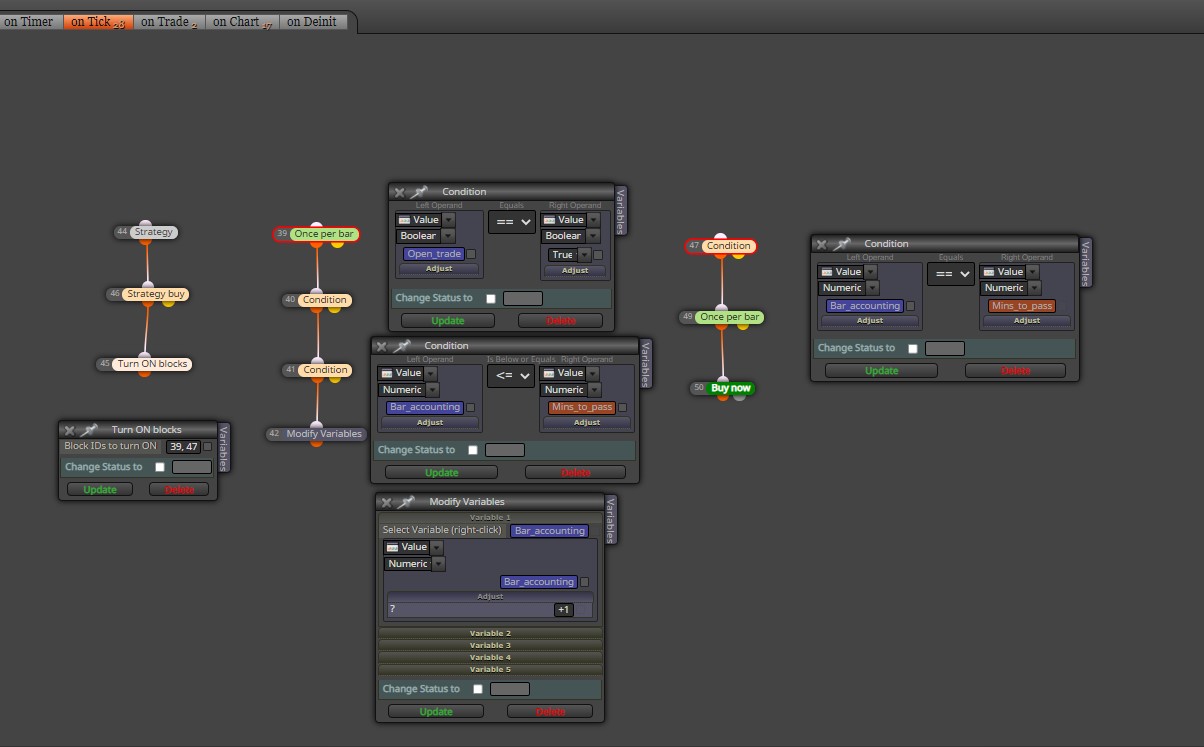Close the Modify Variables panel with X

click(x=386, y=502)
